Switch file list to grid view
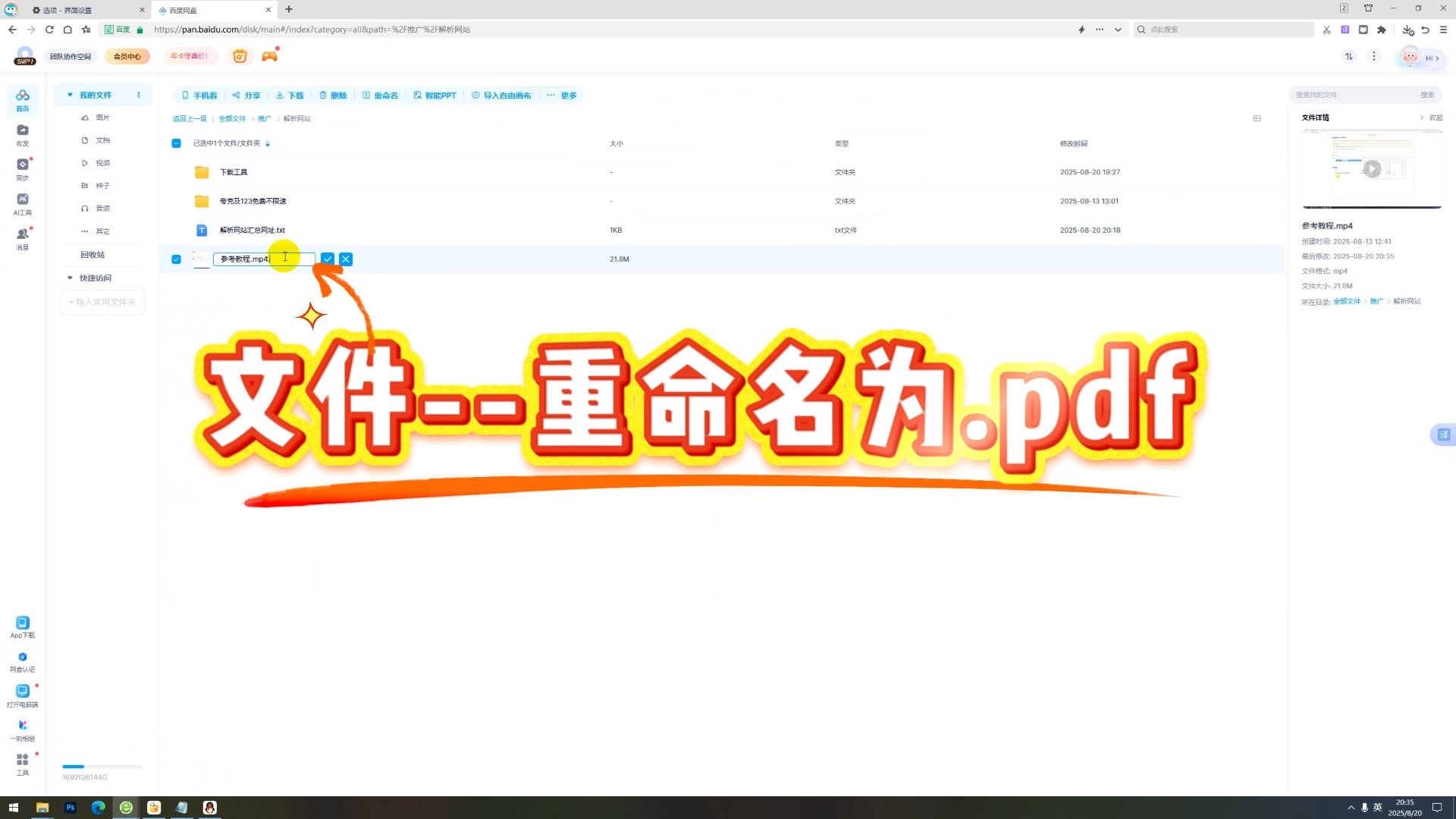The height and width of the screenshot is (819, 1456). tap(1257, 118)
